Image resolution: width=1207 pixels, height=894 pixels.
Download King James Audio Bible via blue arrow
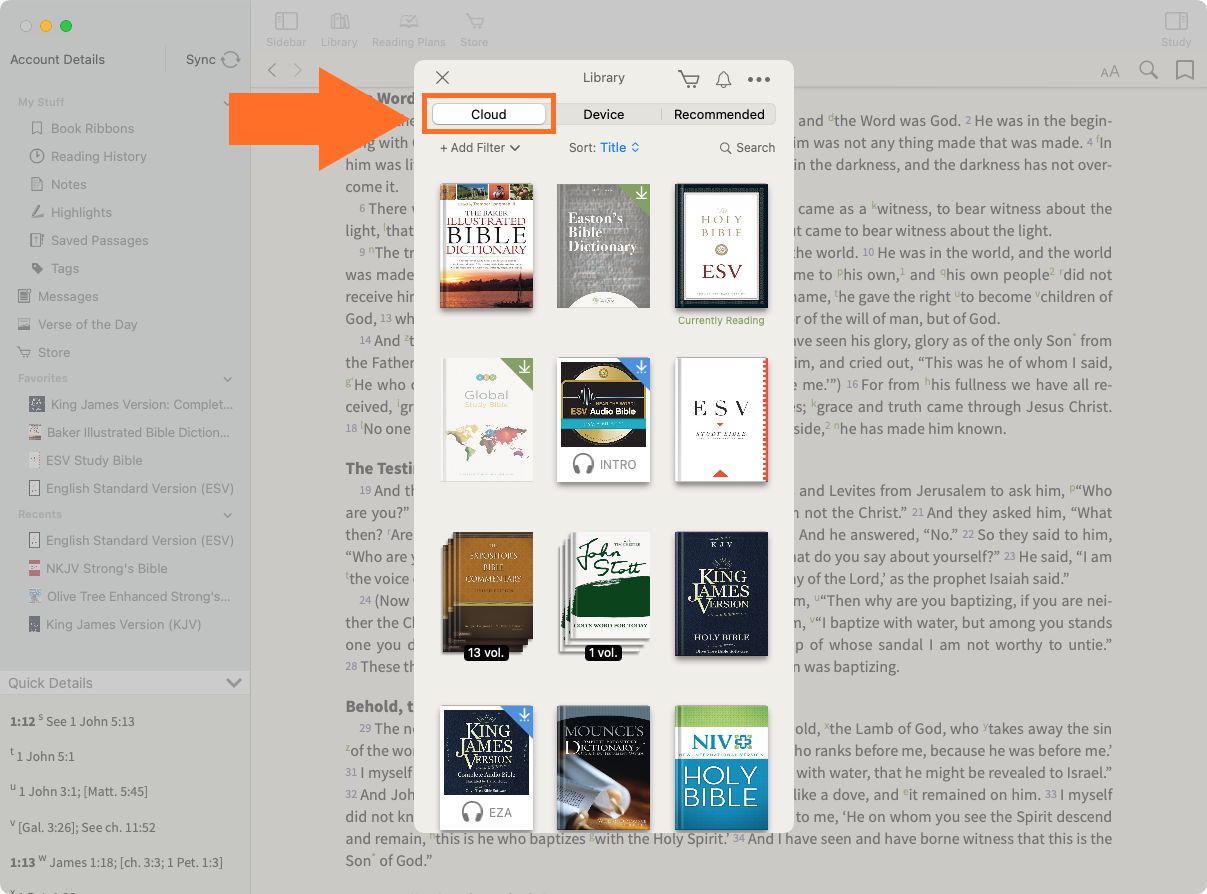[523, 716]
